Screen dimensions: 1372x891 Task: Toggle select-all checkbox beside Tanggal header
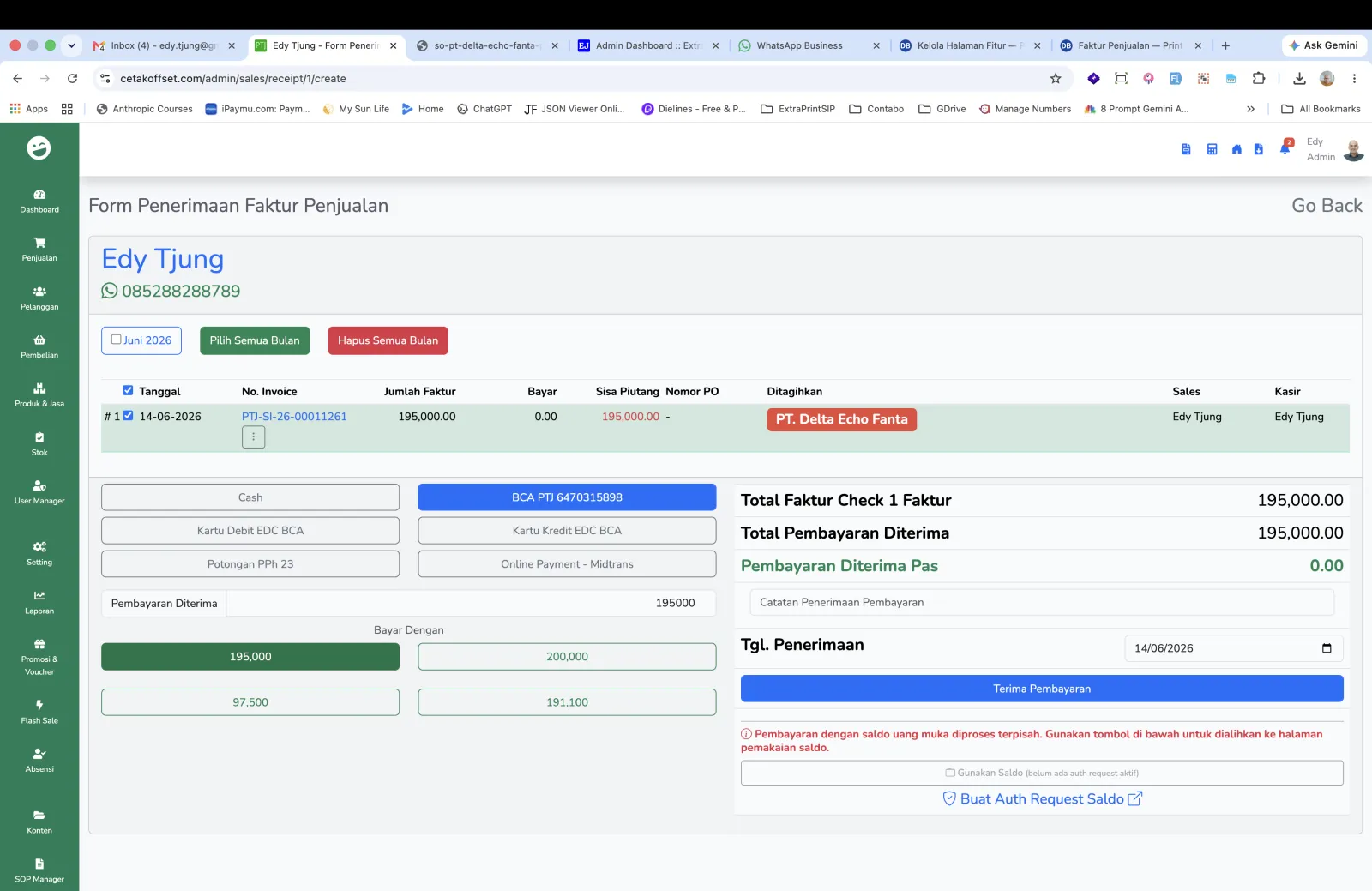128,390
